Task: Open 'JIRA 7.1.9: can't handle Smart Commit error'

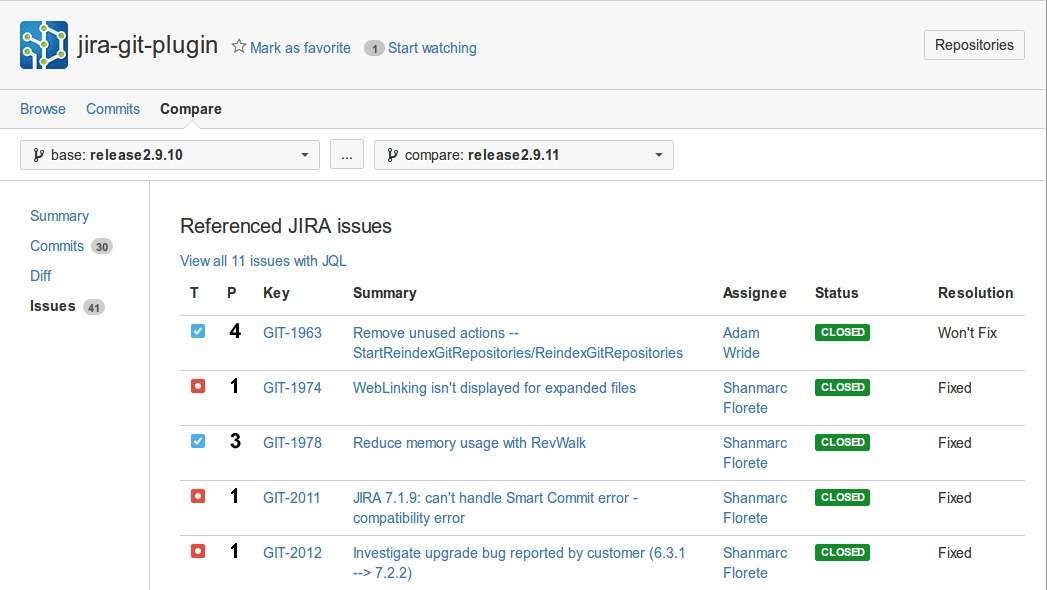Action: (x=495, y=508)
